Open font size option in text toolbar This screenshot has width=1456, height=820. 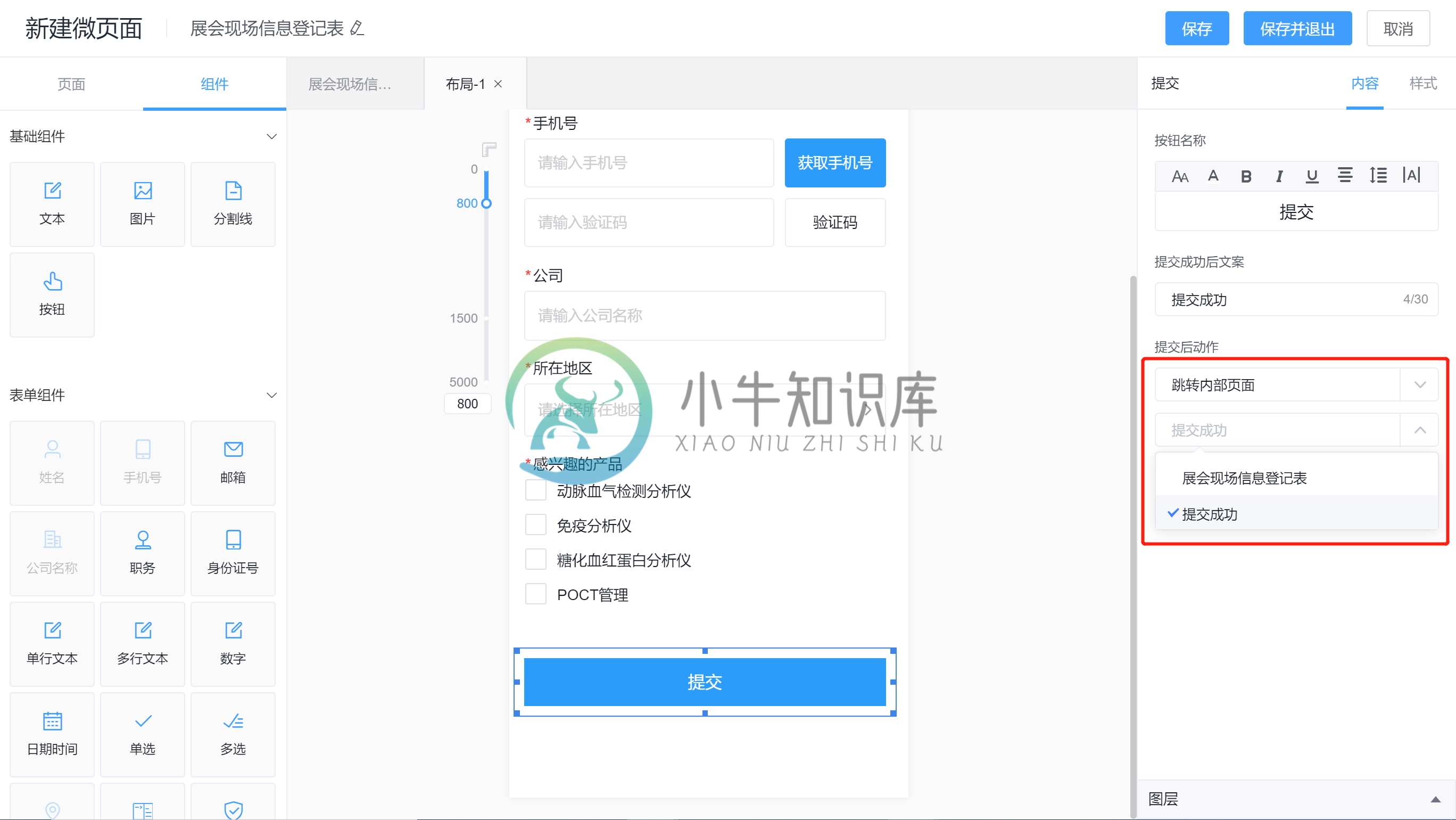(x=1180, y=176)
